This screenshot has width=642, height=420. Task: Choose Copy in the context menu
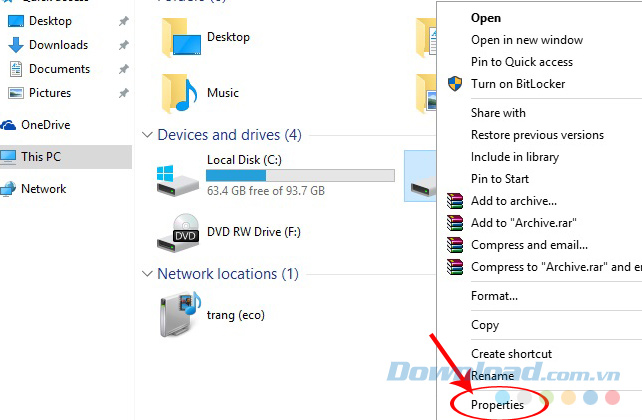[485, 325]
